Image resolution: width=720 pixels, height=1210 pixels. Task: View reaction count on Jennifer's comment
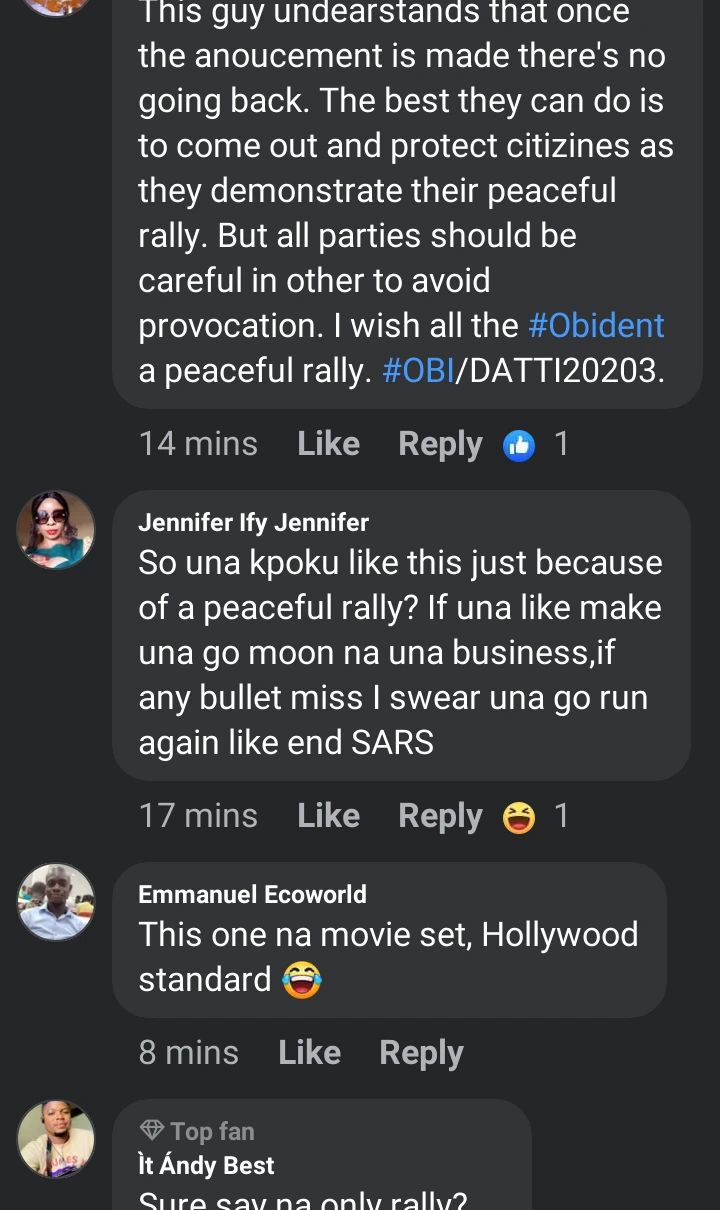pos(561,816)
